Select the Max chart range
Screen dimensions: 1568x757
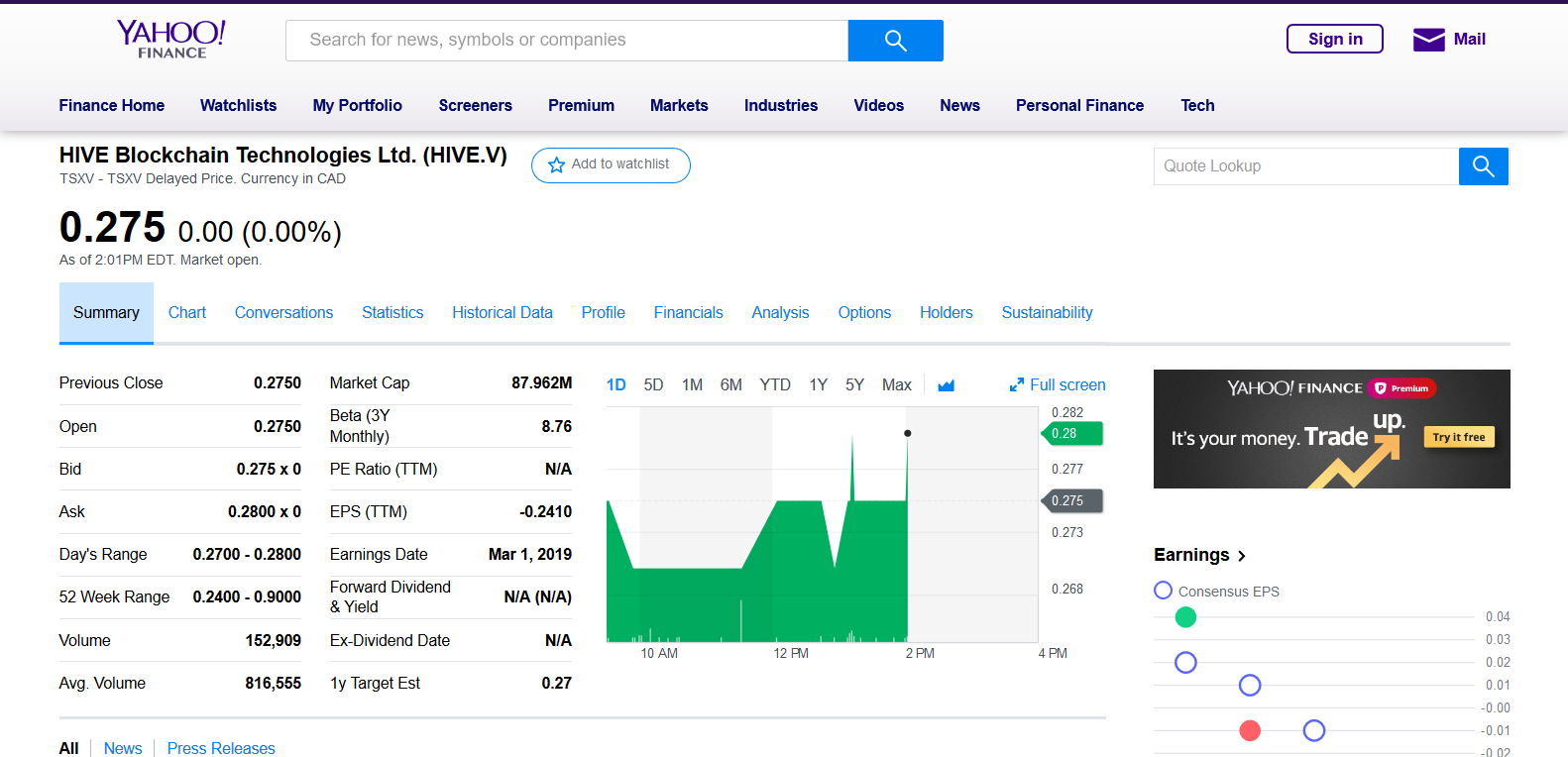point(897,384)
